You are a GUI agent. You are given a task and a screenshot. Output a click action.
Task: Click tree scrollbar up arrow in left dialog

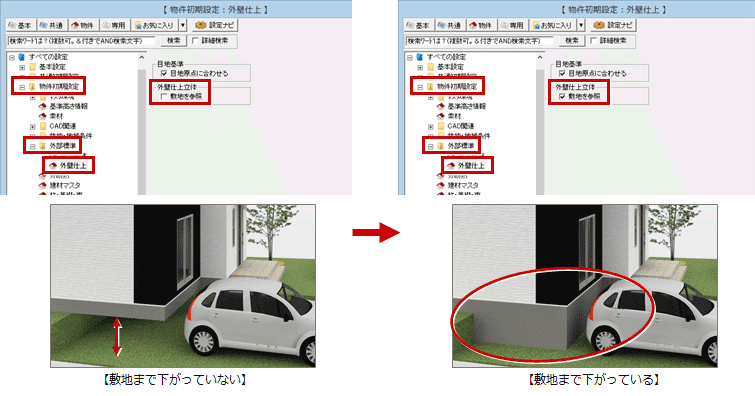(142, 57)
